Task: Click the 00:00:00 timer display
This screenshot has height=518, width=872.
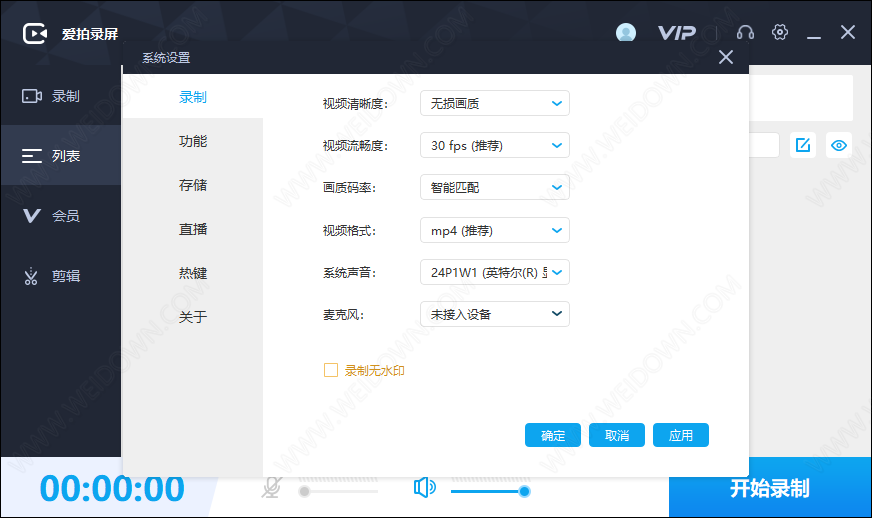Action: [112, 489]
